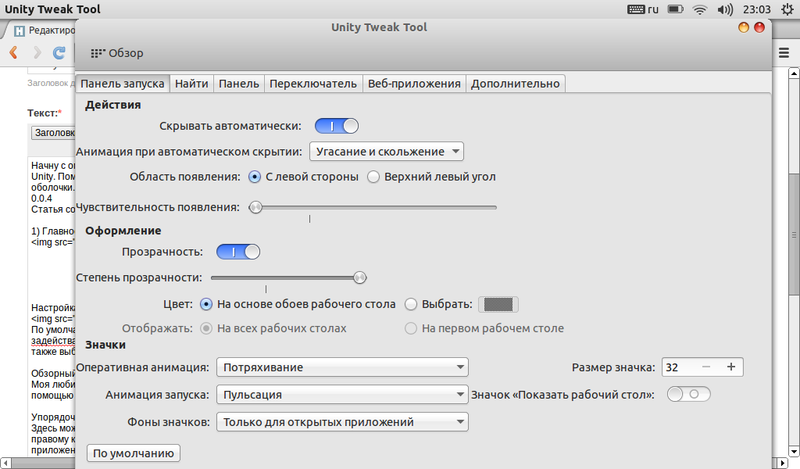800x469 pixels.
Task: Click the browser forward arrow icon
Action: point(37,52)
